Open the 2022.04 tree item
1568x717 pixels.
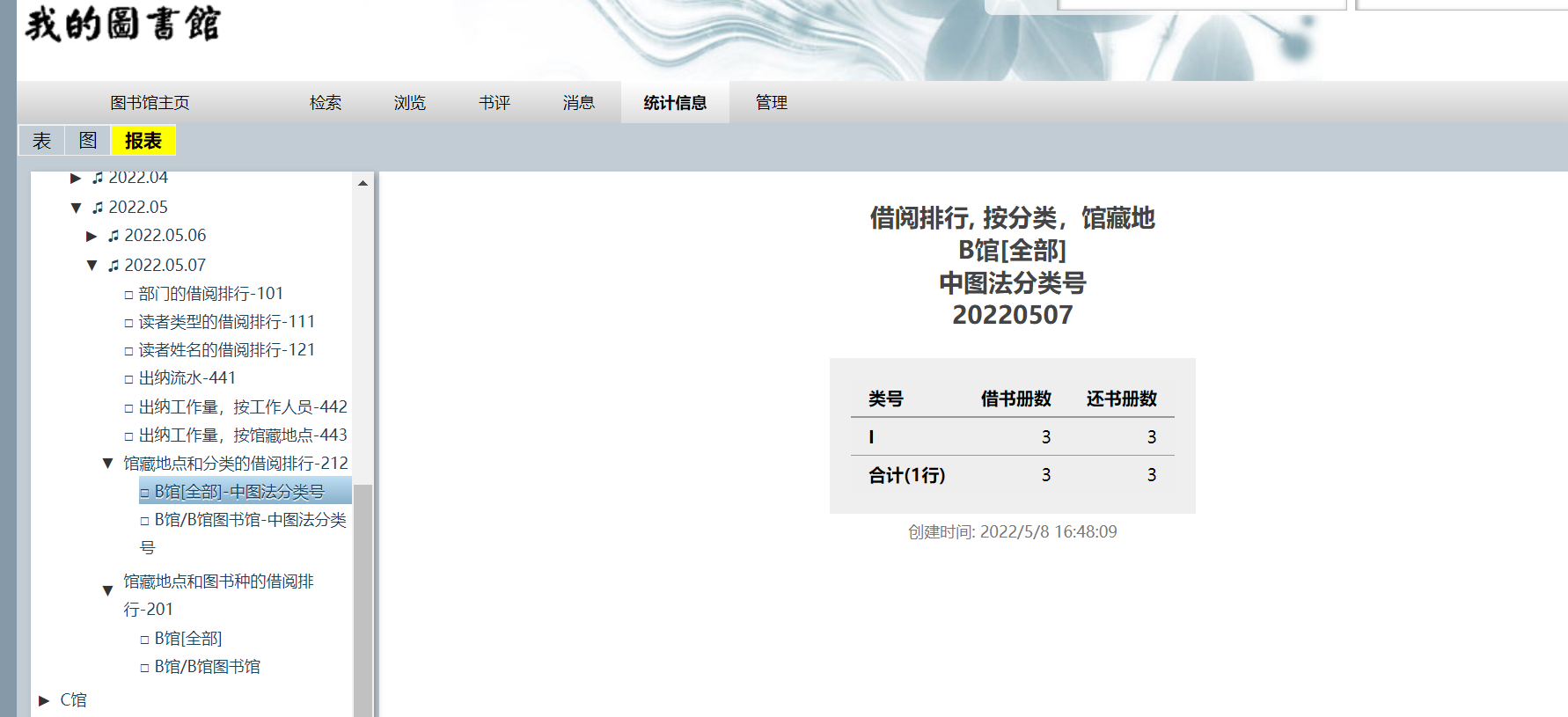pos(138,178)
